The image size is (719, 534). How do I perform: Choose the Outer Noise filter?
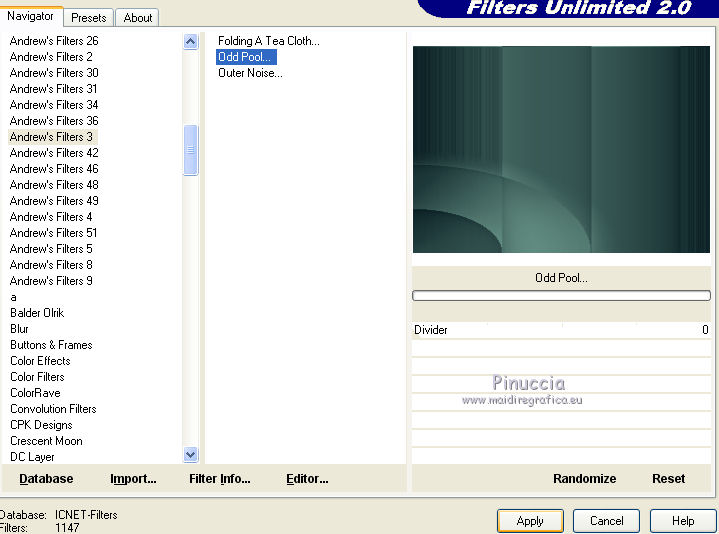coord(250,73)
